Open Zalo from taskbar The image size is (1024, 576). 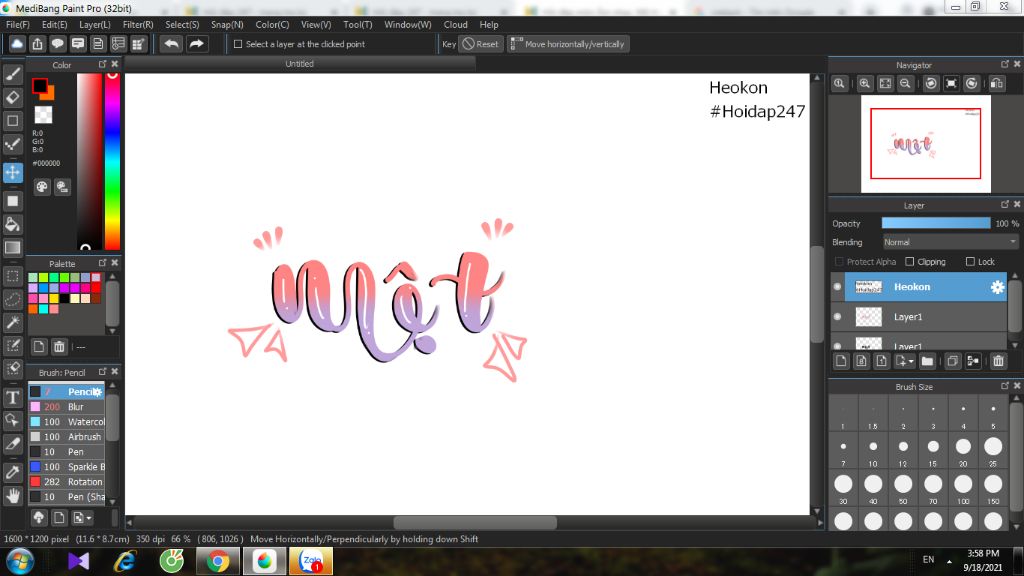click(x=311, y=561)
